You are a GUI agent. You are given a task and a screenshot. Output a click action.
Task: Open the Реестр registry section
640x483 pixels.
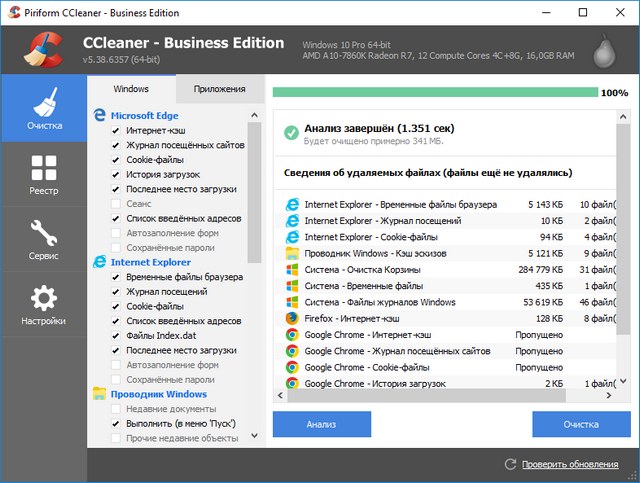coord(44,174)
